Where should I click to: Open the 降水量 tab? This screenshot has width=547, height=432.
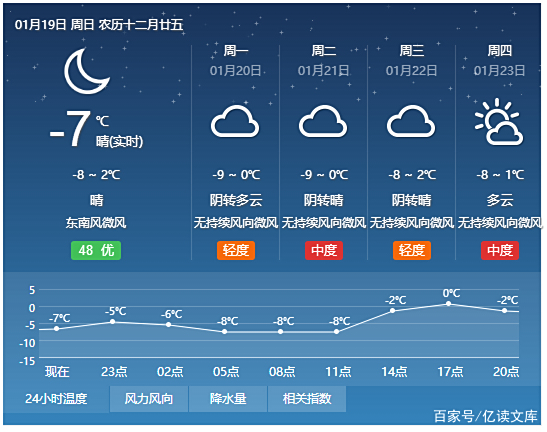pos(228,399)
